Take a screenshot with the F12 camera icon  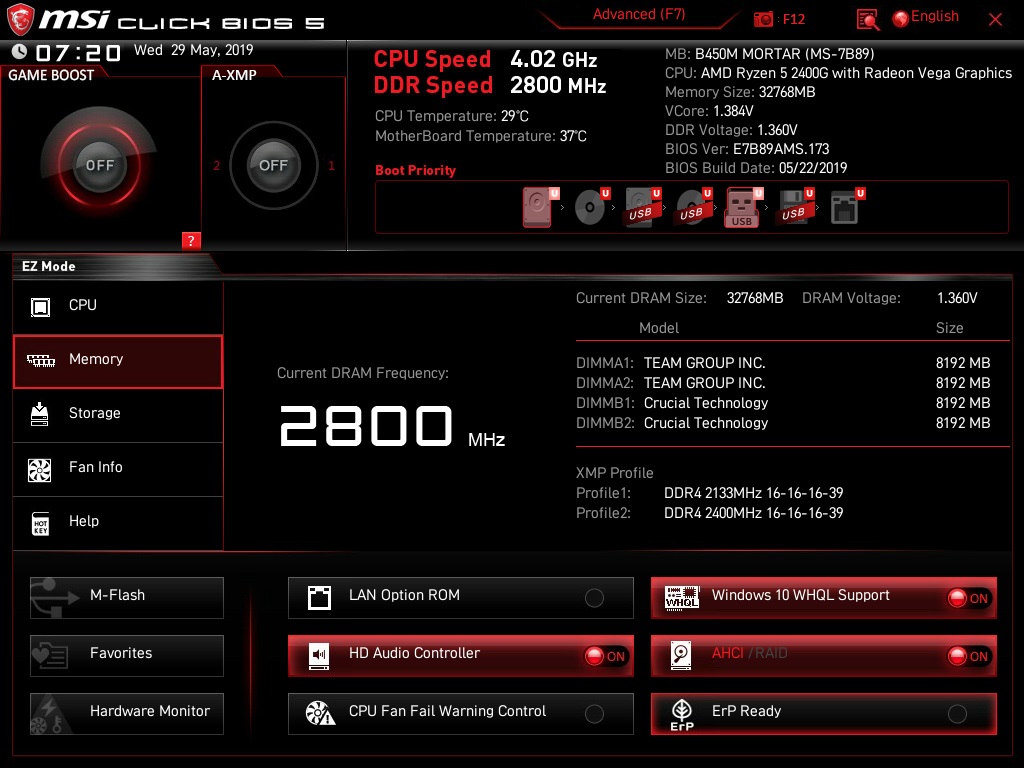763,19
